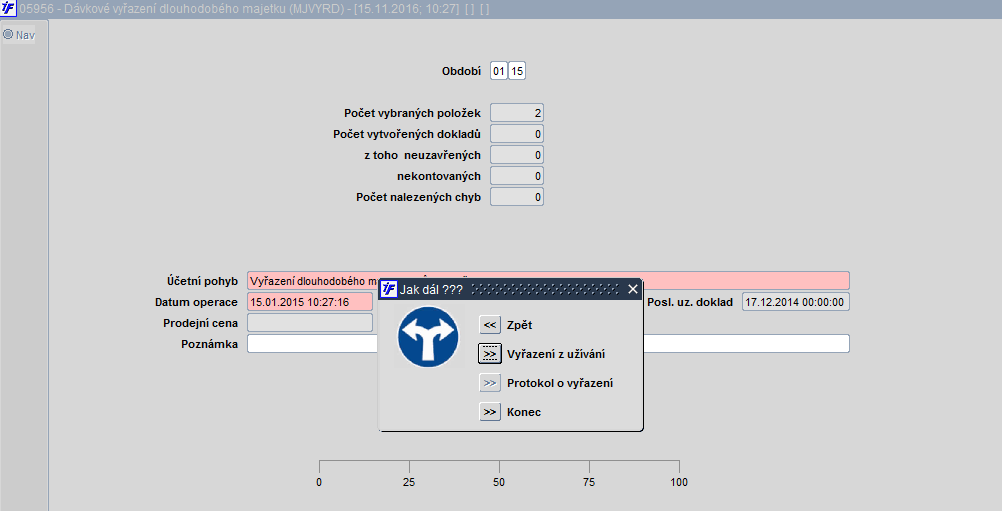Click the Počet vybraných položek field
The image size is (1002, 511).
coord(517,113)
